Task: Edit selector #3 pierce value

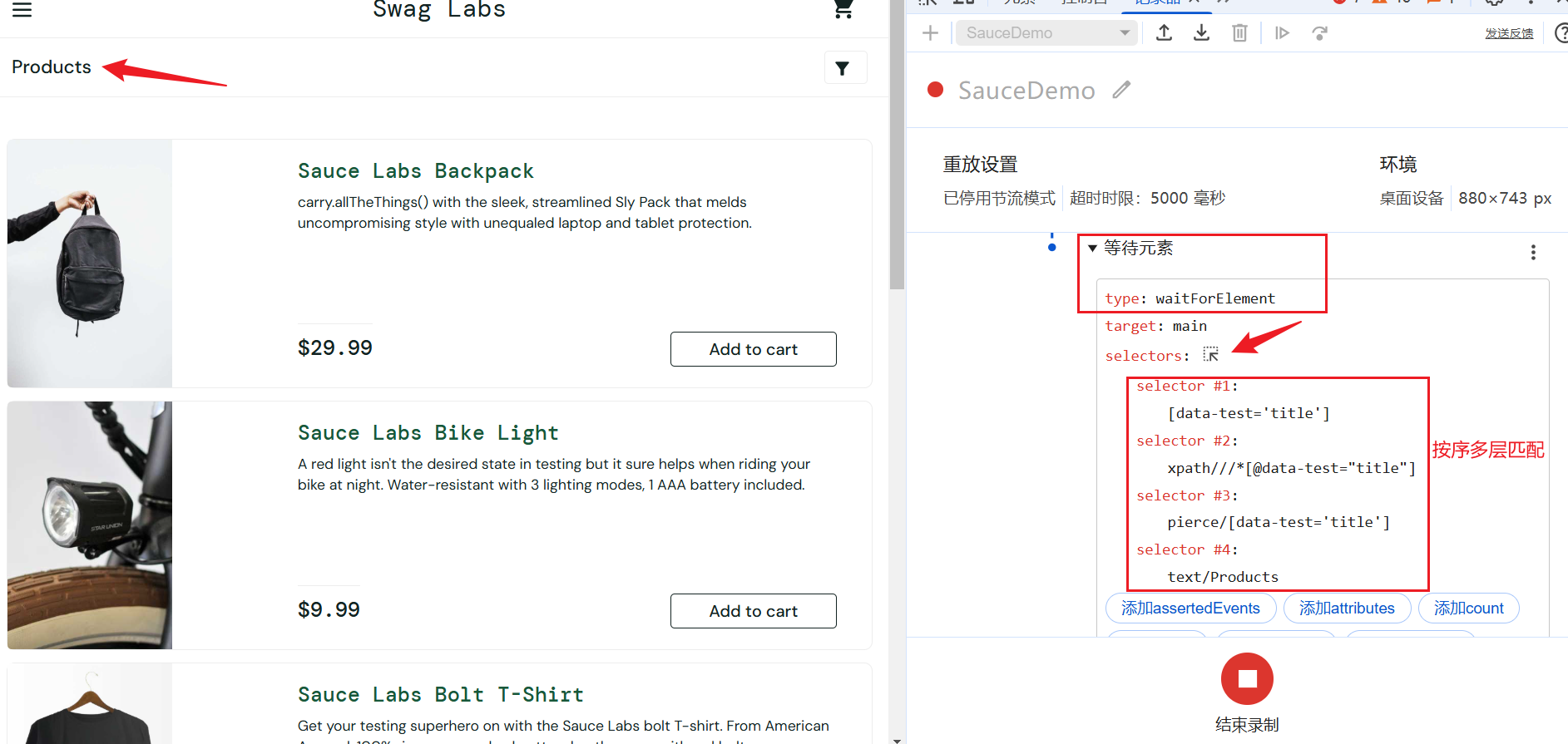Action: point(1279,522)
